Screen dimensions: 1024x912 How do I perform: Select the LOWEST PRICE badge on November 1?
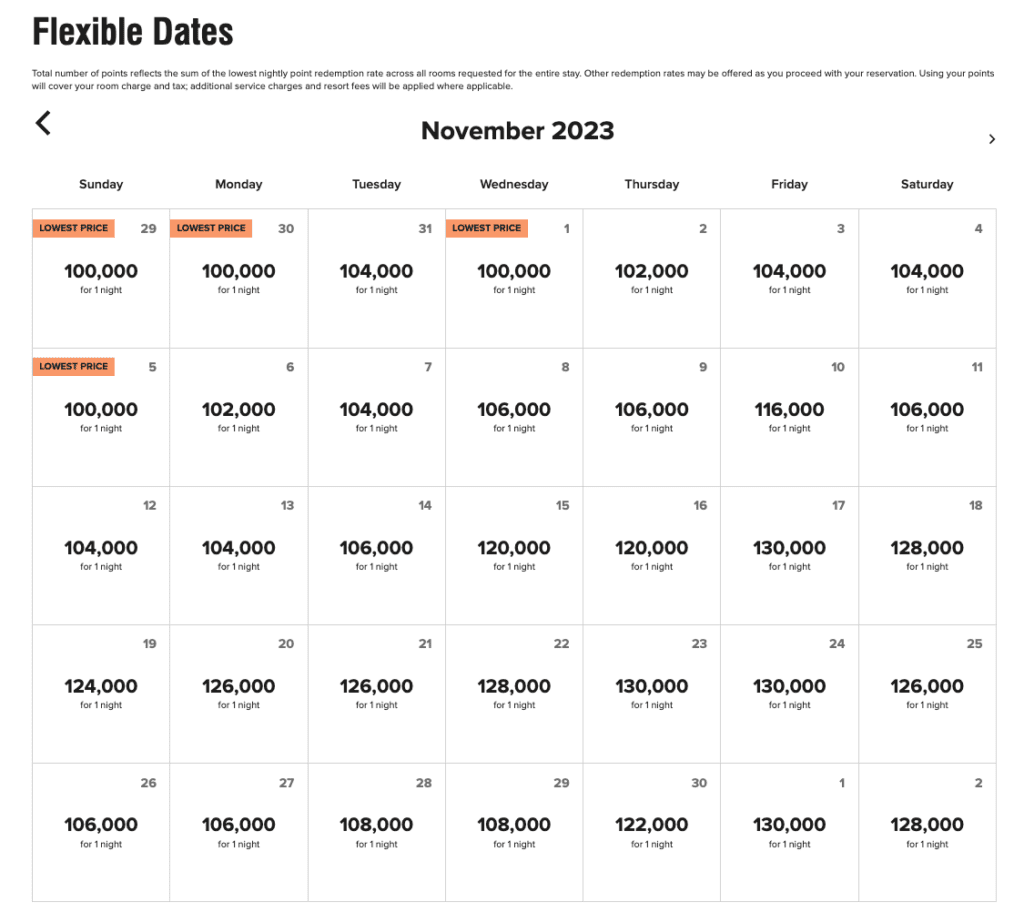pyautogui.click(x=486, y=228)
